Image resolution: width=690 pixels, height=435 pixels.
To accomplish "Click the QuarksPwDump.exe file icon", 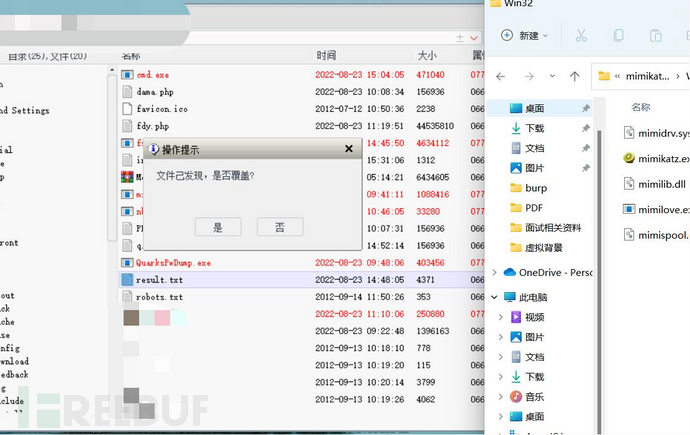I will [127, 263].
